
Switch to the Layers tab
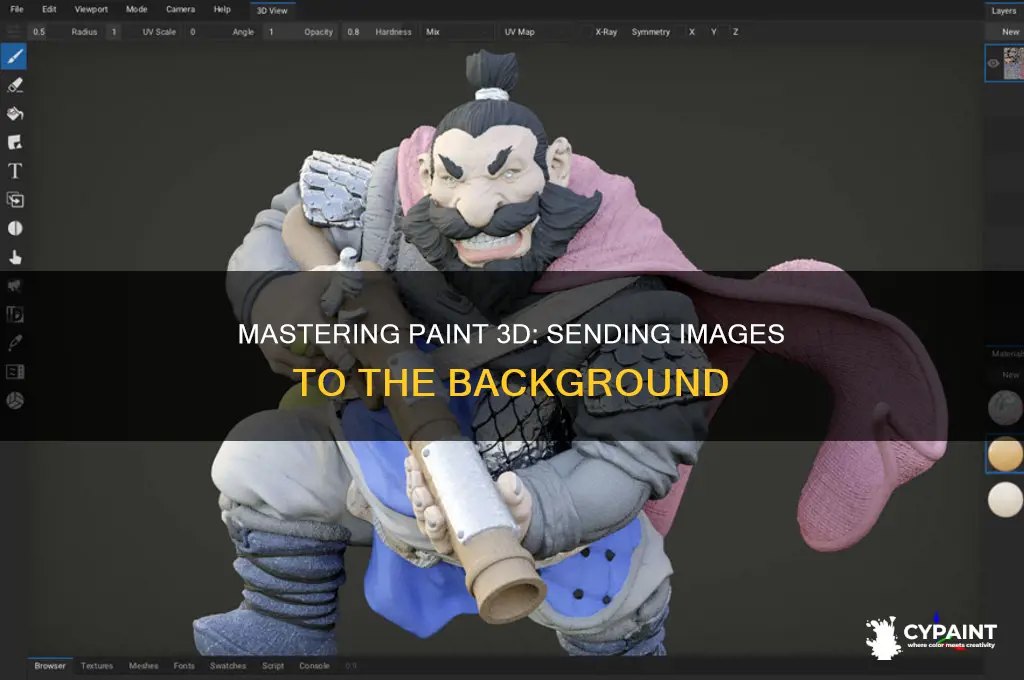pos(1004,10)
